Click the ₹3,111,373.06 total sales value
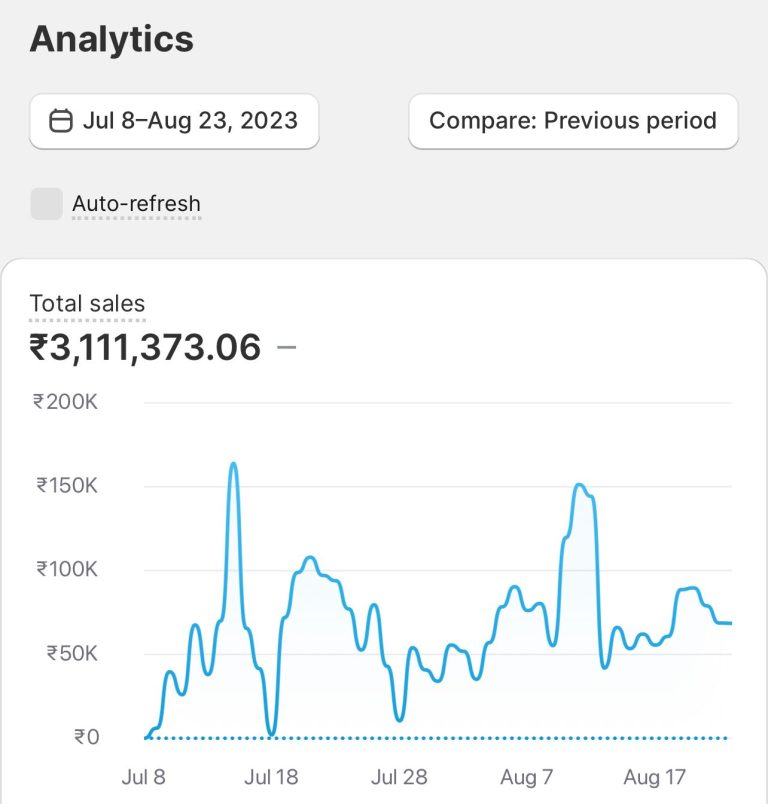This screenshot has width=768, height=804. click(x=145, y=348)
